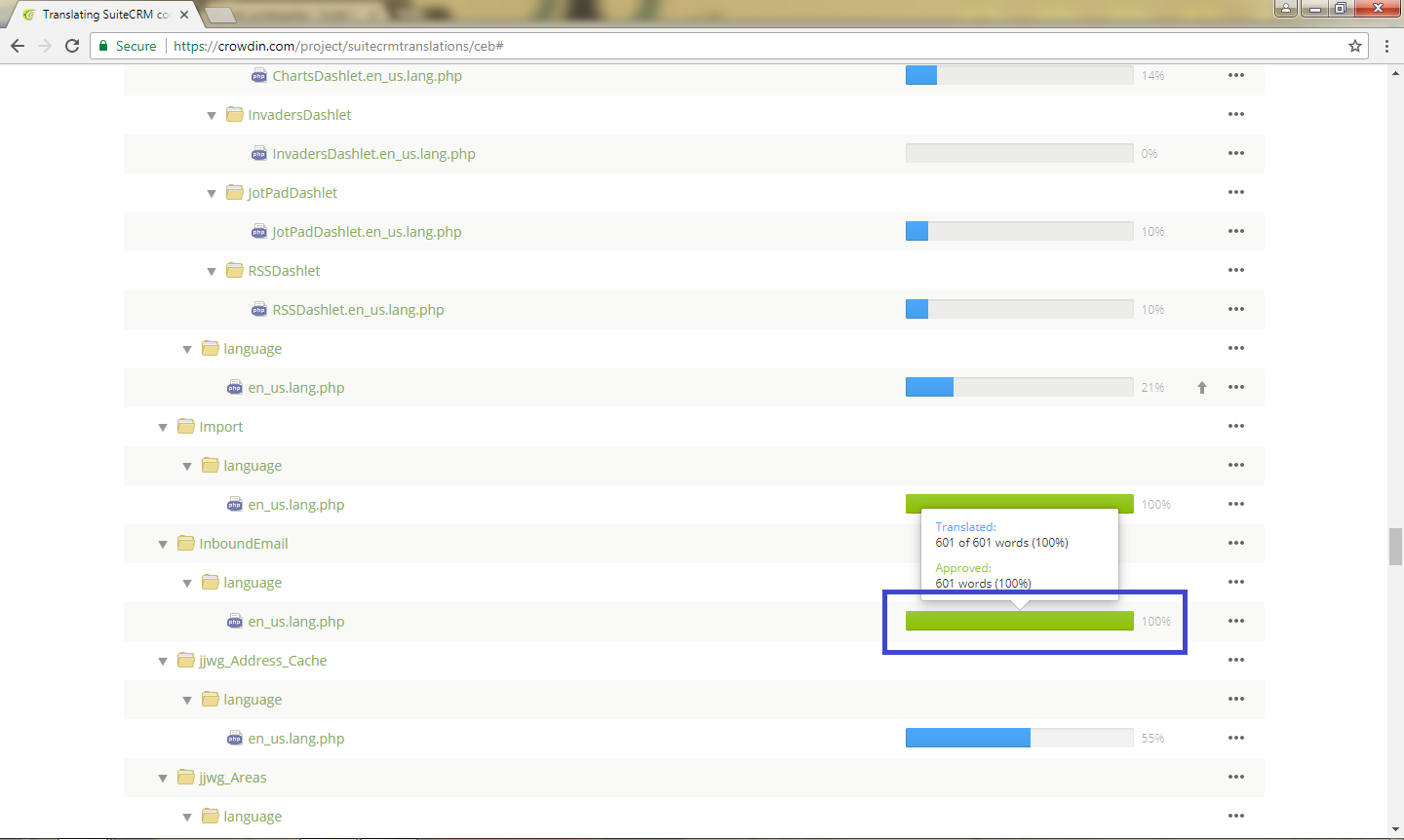The height and width of the screenshot is (840, 1404).
Task: Click the folder icon next to jjwg_Areas
Action: [186, 777]
